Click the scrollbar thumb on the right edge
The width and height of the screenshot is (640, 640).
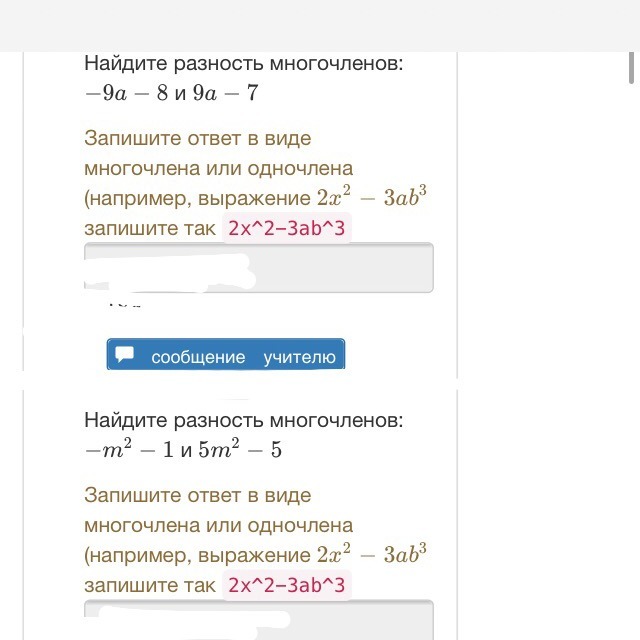[632, 64]
